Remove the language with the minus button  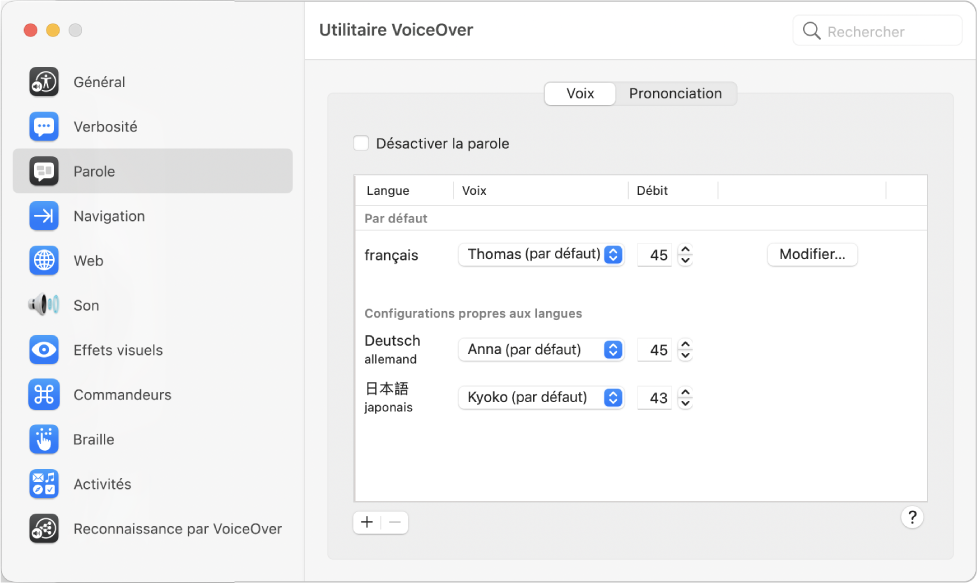tap(395, 522)
